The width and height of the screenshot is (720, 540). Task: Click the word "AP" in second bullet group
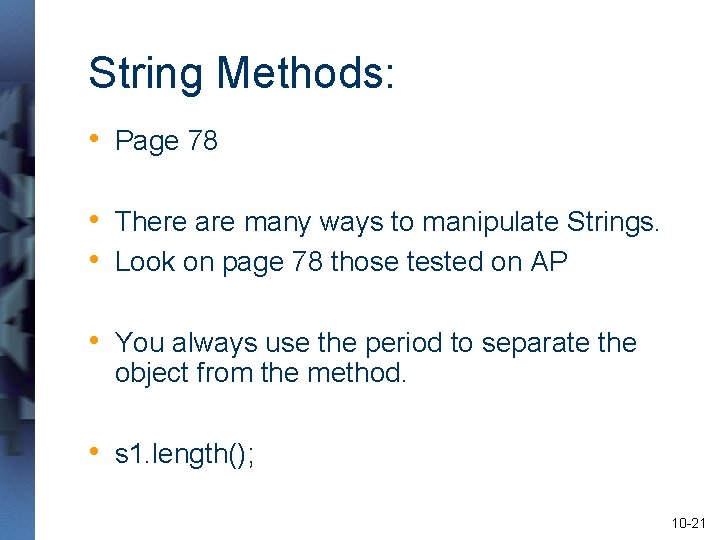[x=549, y=262]
